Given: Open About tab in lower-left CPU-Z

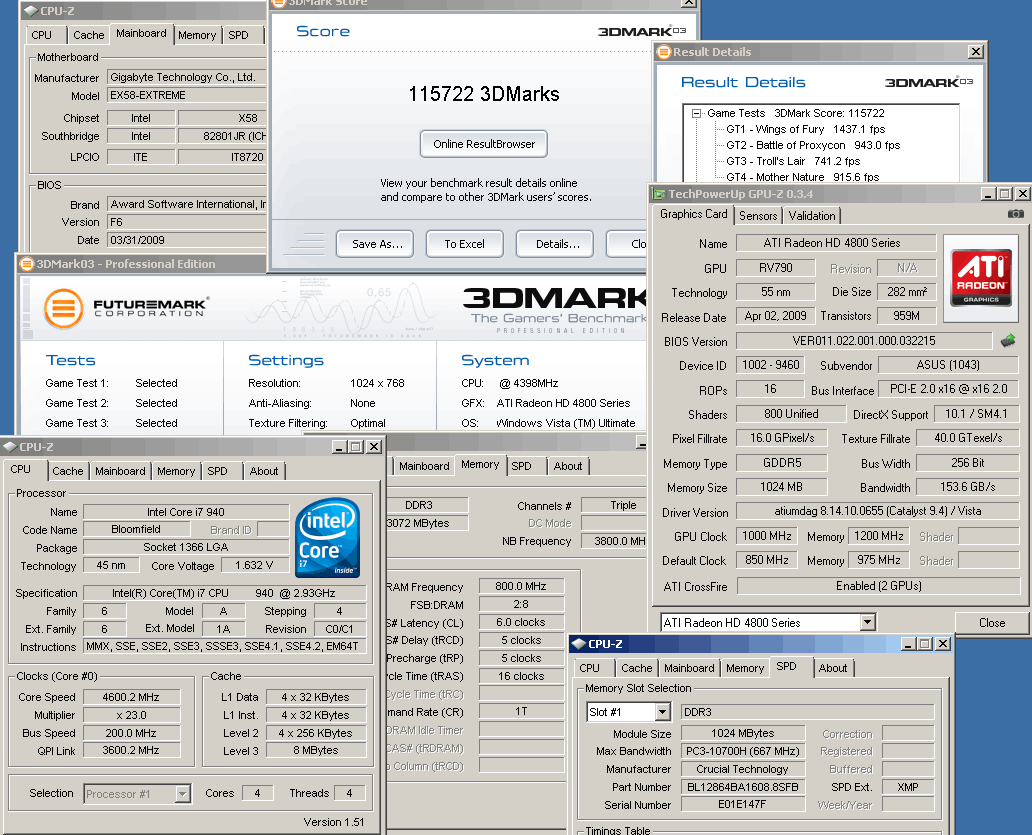Looking at the screenshot, I should tap(263, 471).
